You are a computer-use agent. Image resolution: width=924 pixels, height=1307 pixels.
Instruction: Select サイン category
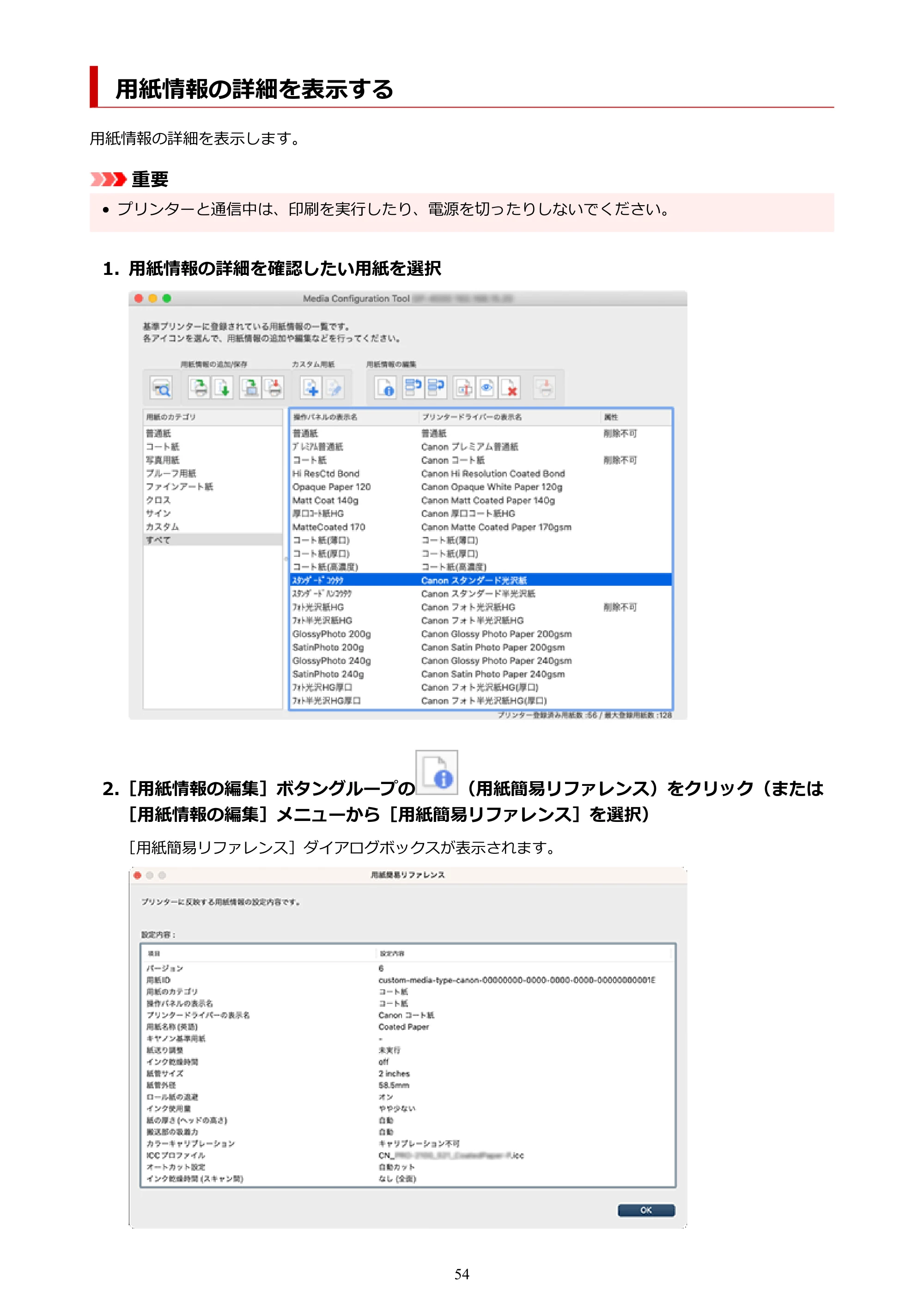coord(213,513)
